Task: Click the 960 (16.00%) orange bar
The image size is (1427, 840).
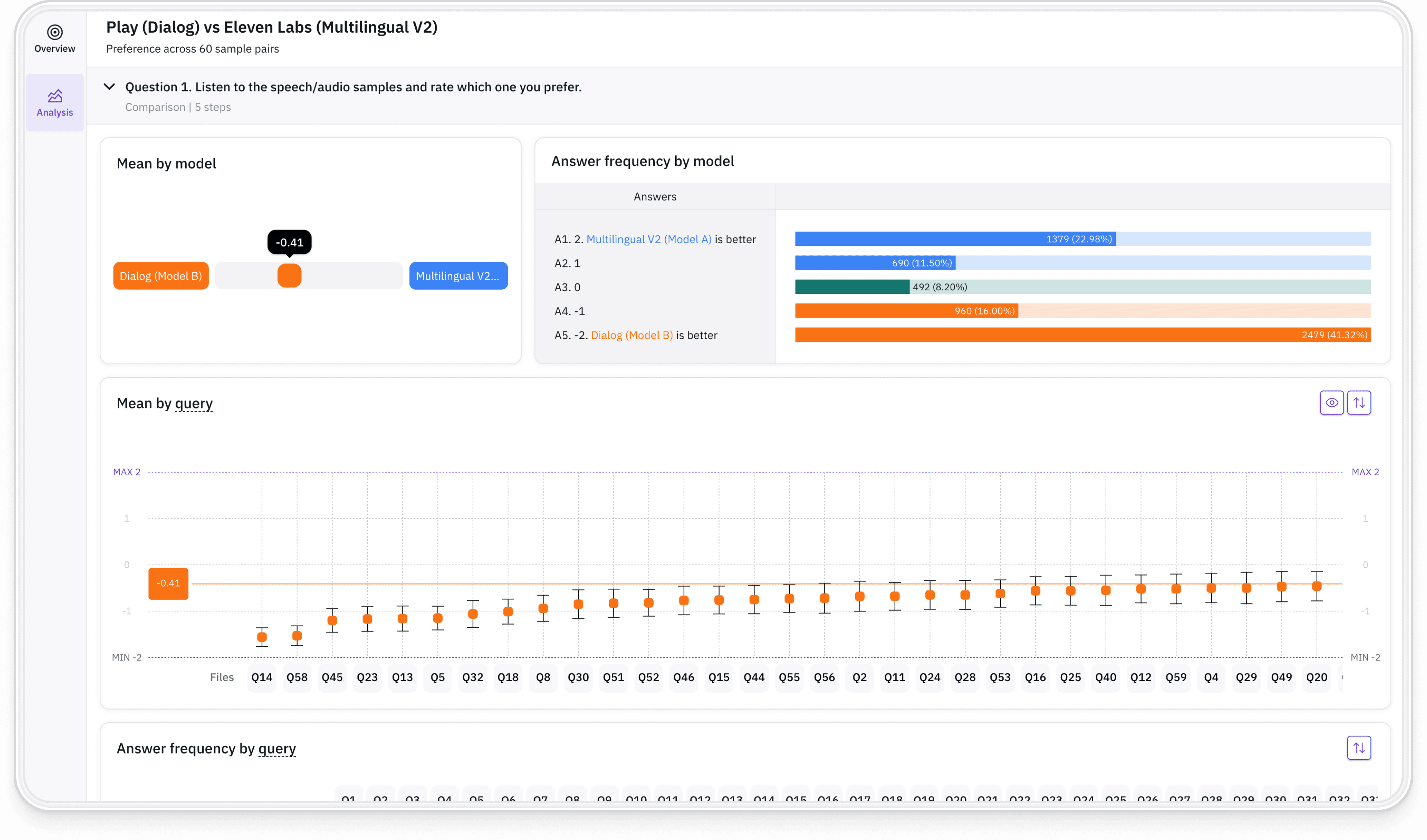Action: [906, 311]
